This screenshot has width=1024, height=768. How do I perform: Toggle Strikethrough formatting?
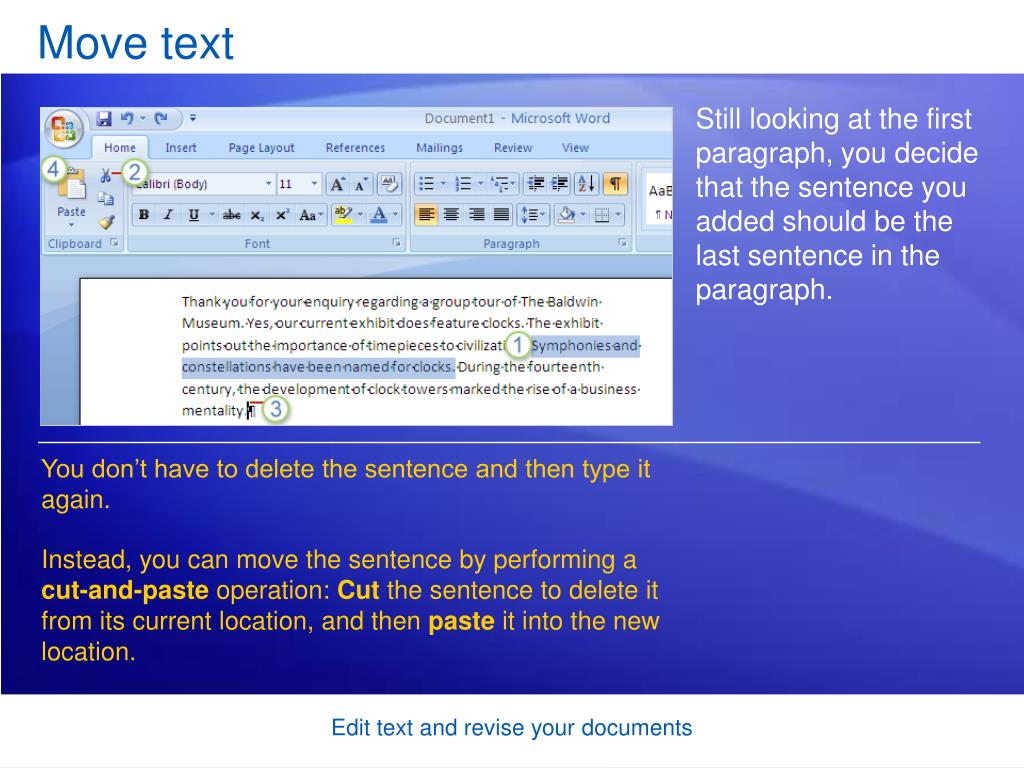click(x=231, y=214)
